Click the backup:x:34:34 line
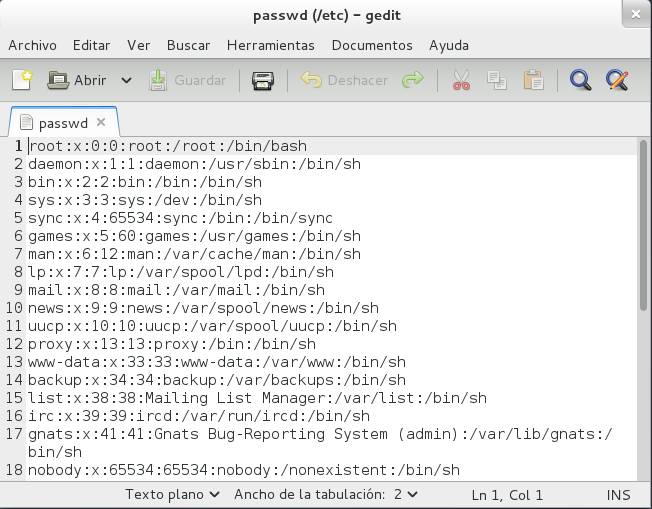Image resolution: width=652 pixels, height=509 pixels. point(217,380)
